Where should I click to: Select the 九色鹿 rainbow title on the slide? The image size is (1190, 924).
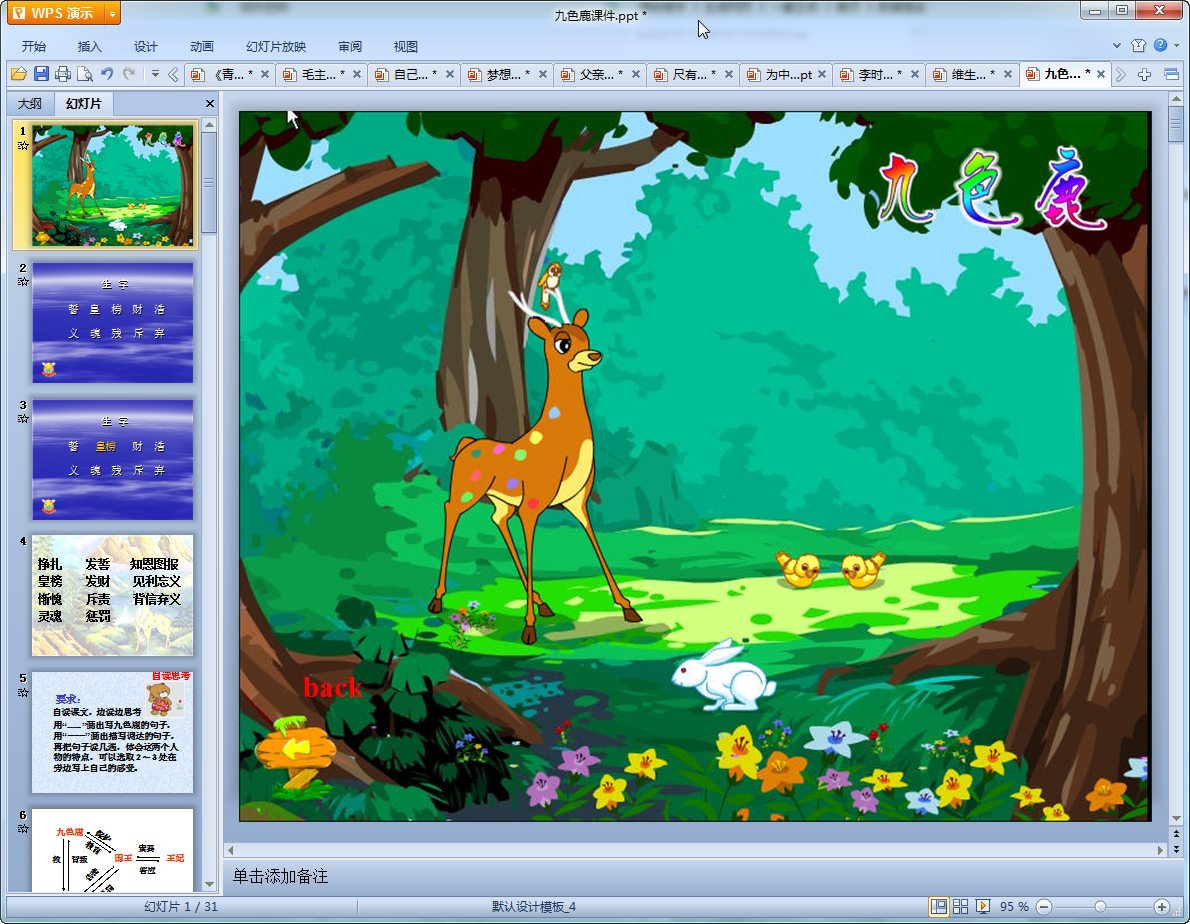[993, 189]
